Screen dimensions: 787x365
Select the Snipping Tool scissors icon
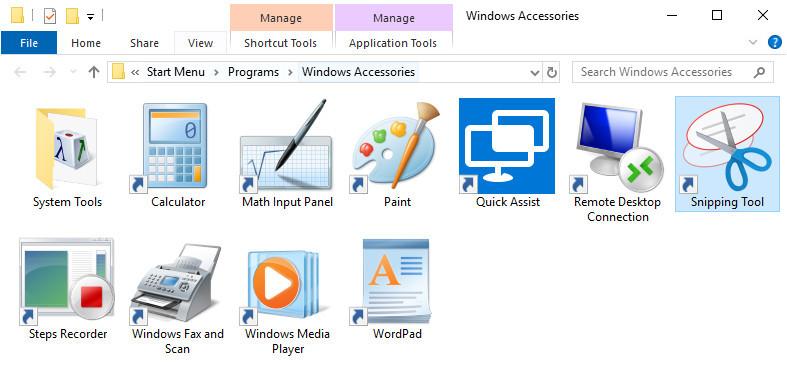(x=727, y=148)
